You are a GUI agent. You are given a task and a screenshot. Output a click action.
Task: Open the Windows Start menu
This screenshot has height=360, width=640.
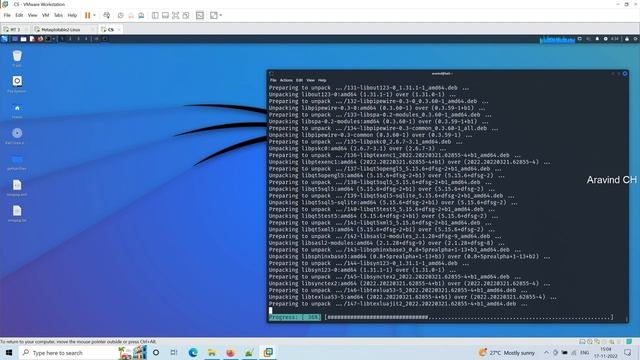pyautogui.click(x=8, y=352)
